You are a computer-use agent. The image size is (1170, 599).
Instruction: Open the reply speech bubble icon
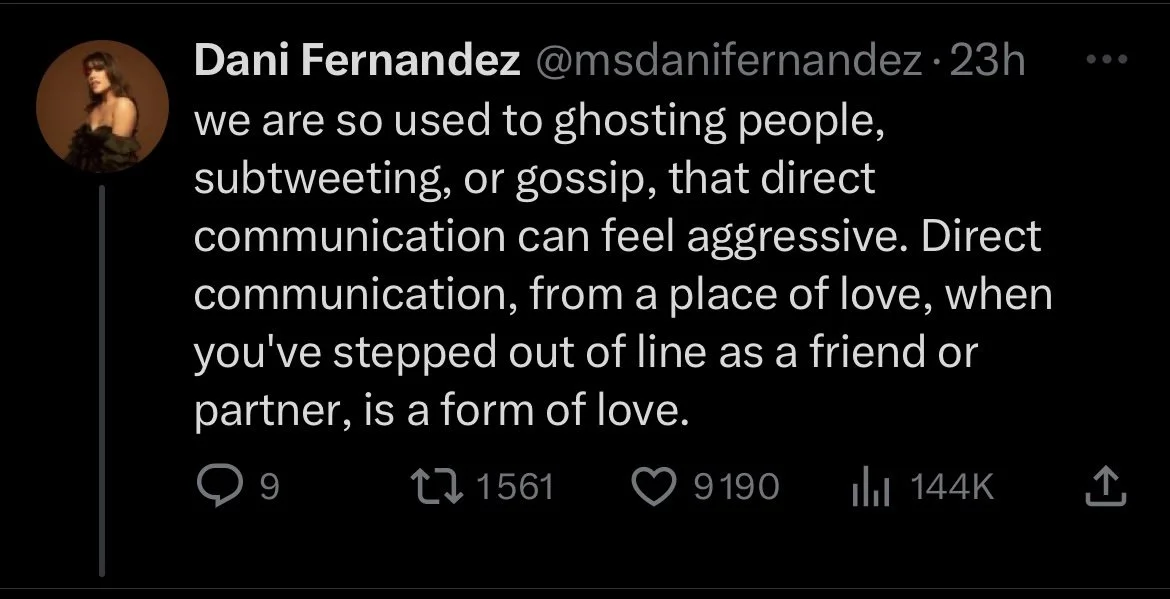[217, 486]
